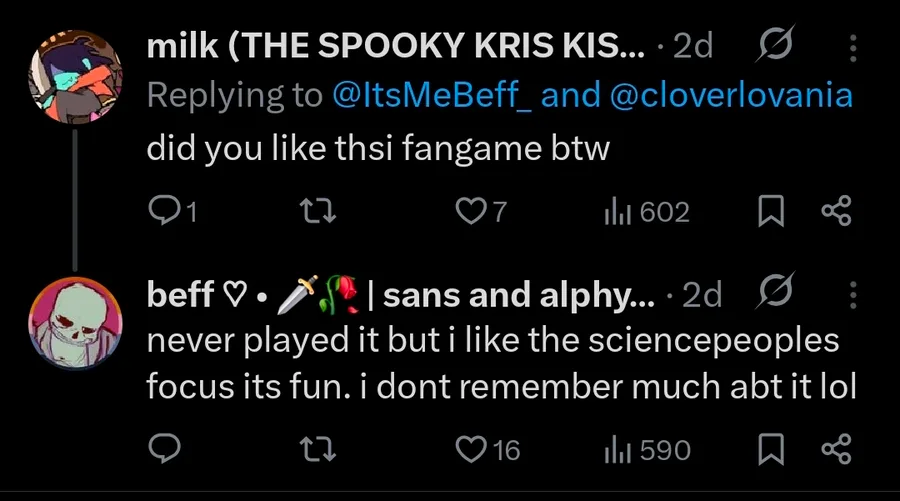Like milk's tweet with 7 likes
This screenshot has height=501, width=900.
(470, 211)
